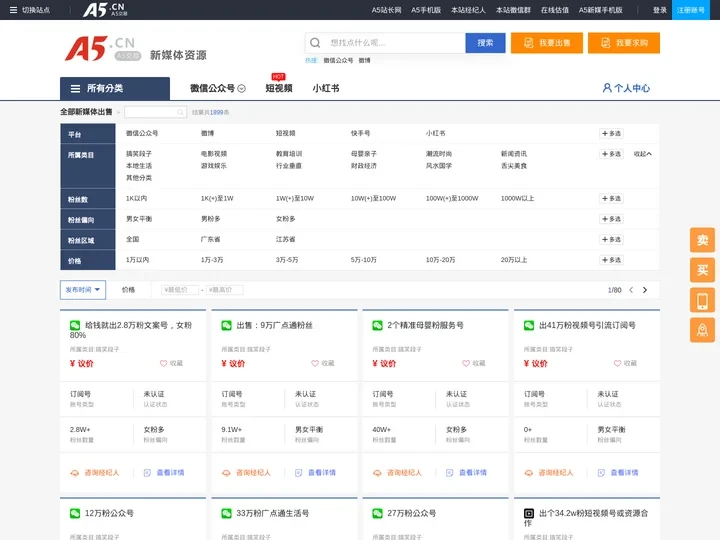Open the 所有分类 categories menu
The image size is (720, 540).
(x=115, y=88)
